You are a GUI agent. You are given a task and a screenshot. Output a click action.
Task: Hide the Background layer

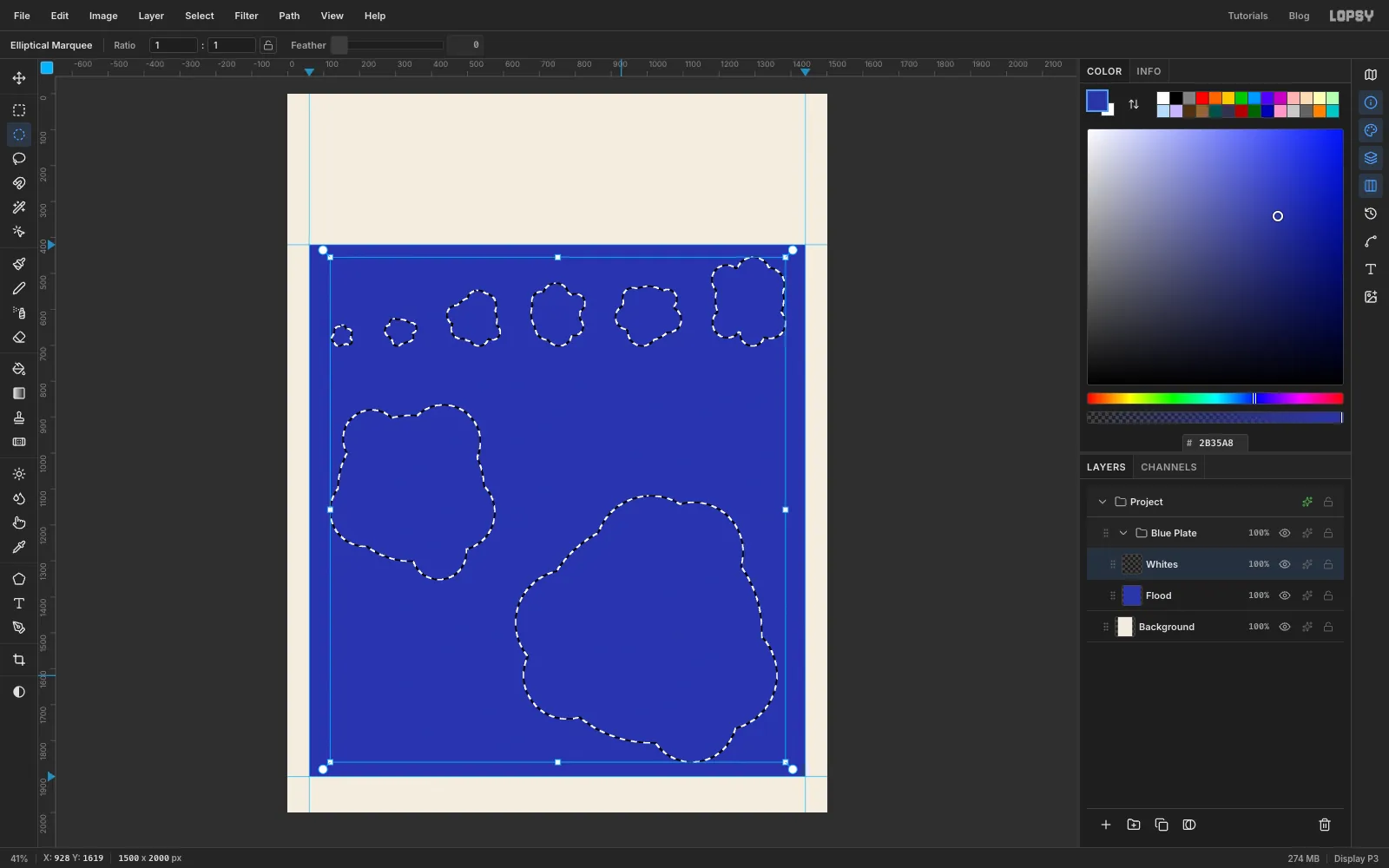(x=1285, y=627)
